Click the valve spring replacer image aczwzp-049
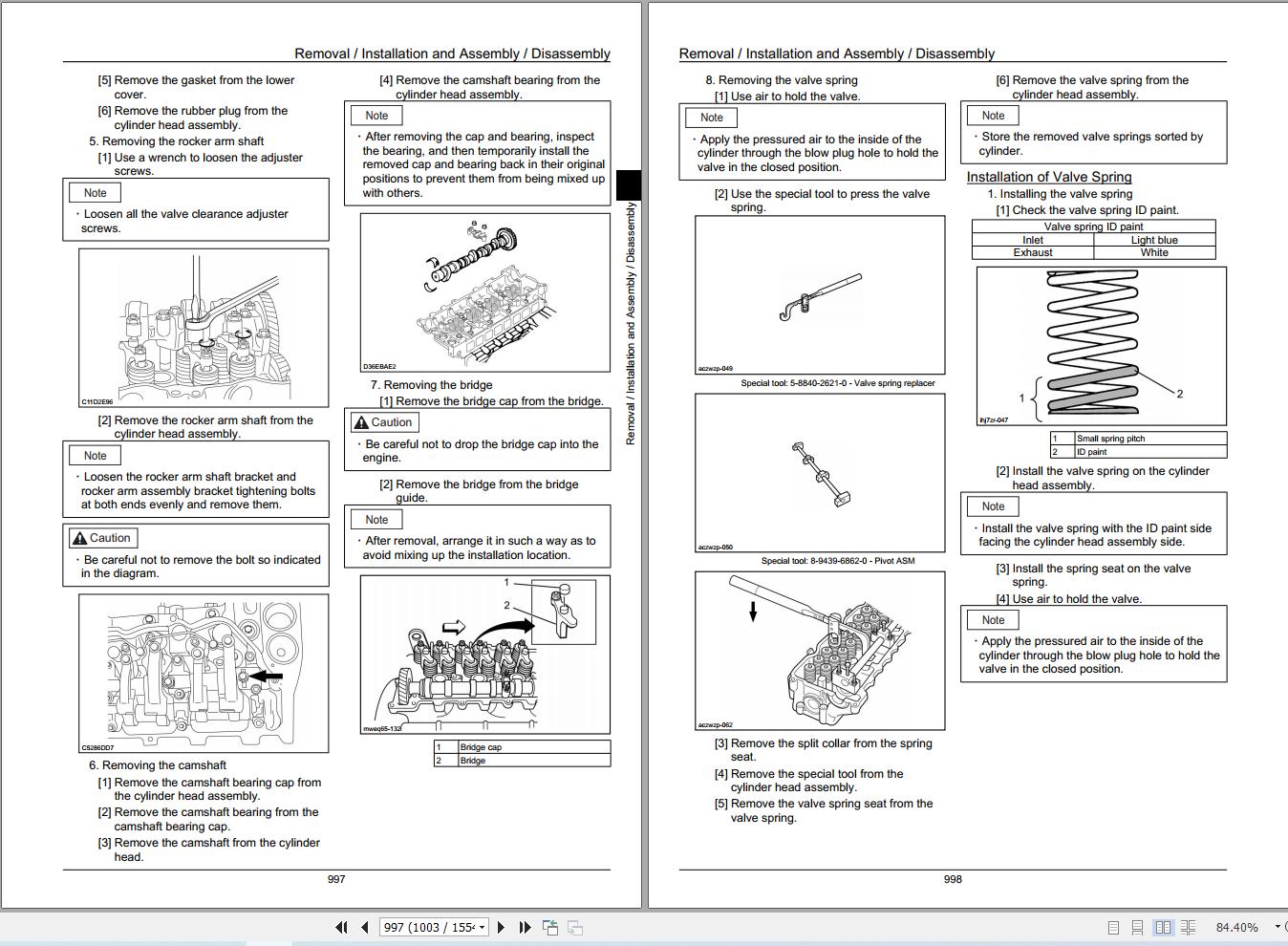Screen dimensions: 1288x946 820,295
